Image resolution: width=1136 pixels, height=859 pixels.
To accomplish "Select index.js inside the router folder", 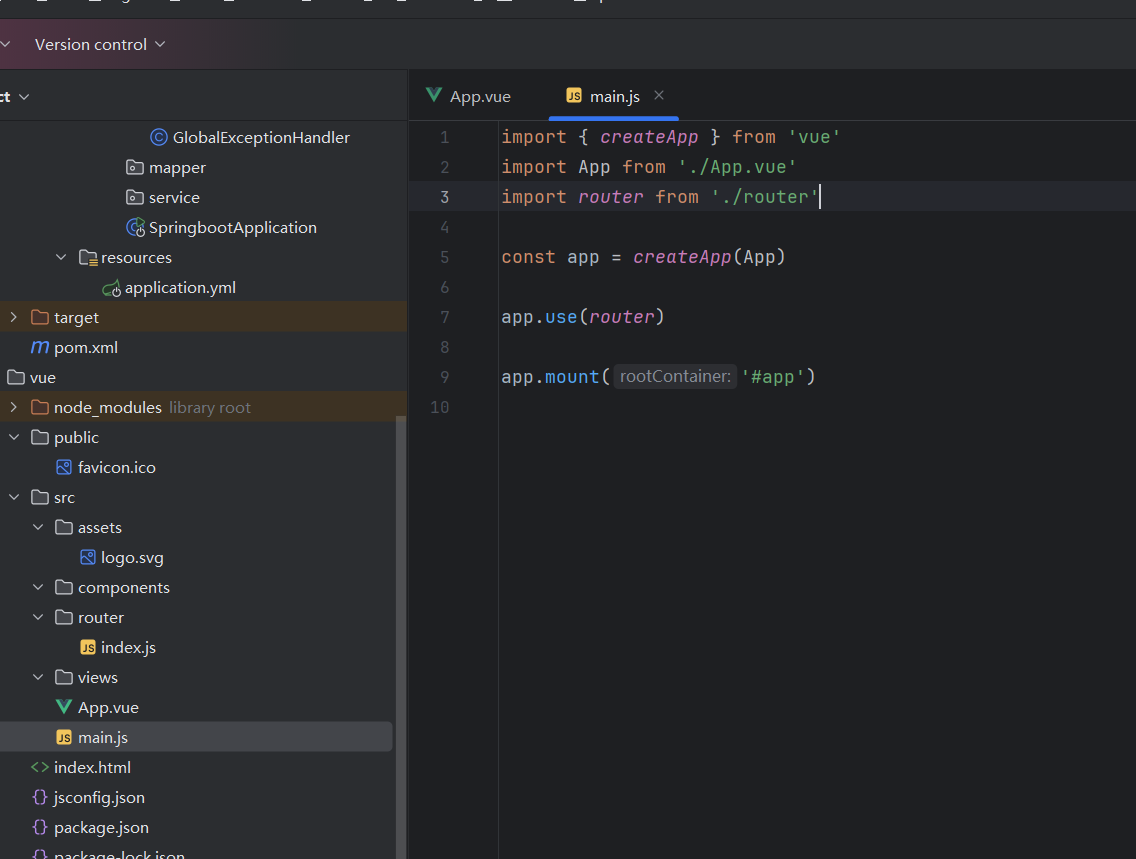I will (x=130, y=647).
